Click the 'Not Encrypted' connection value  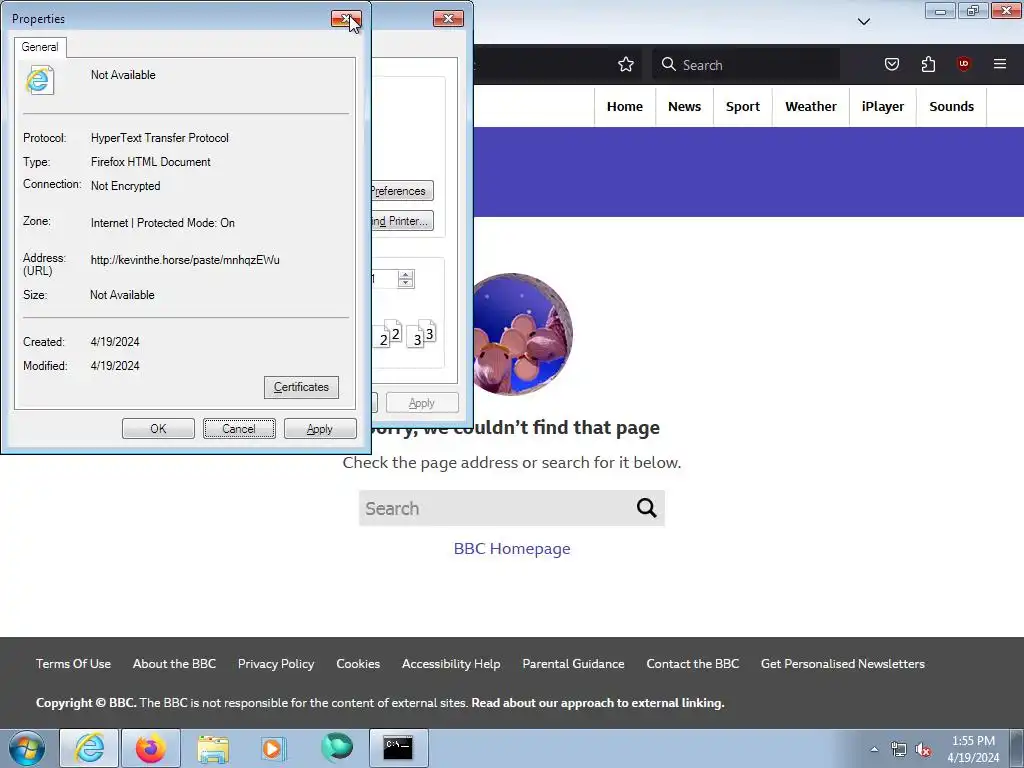click(125, 186)
